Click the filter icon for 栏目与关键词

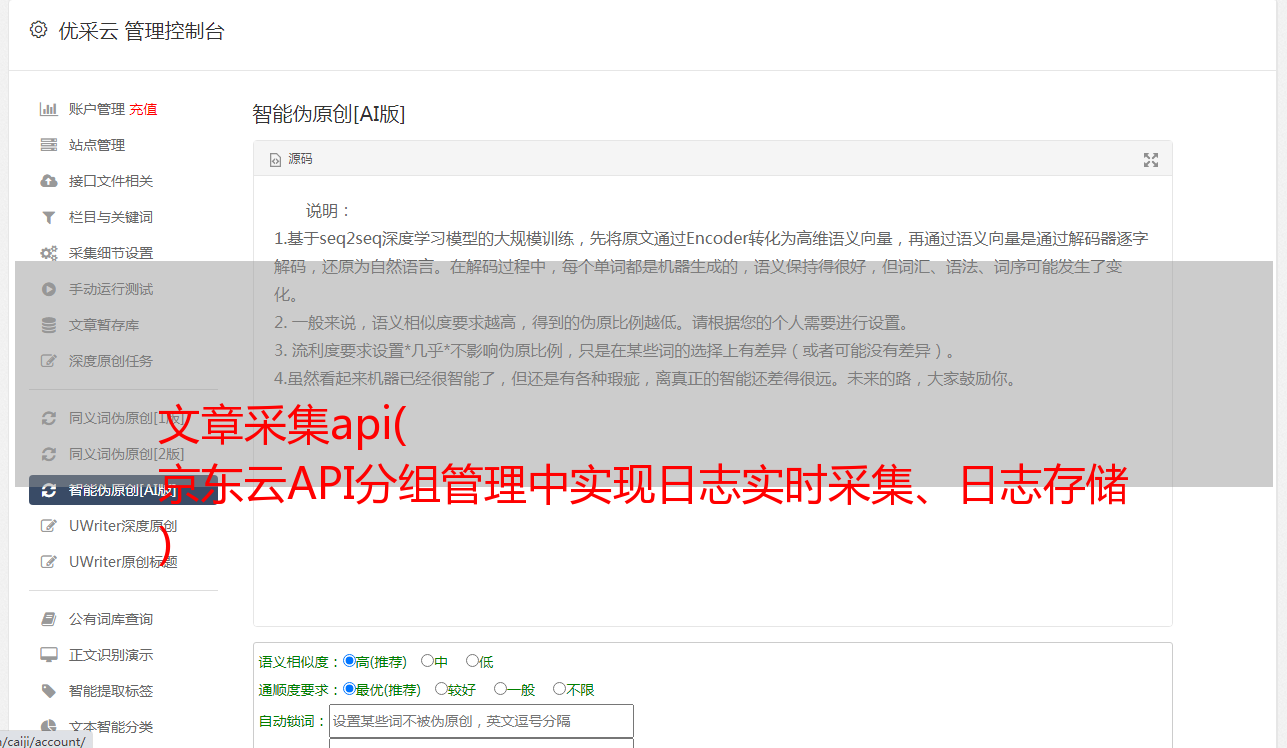click(48, 217)
